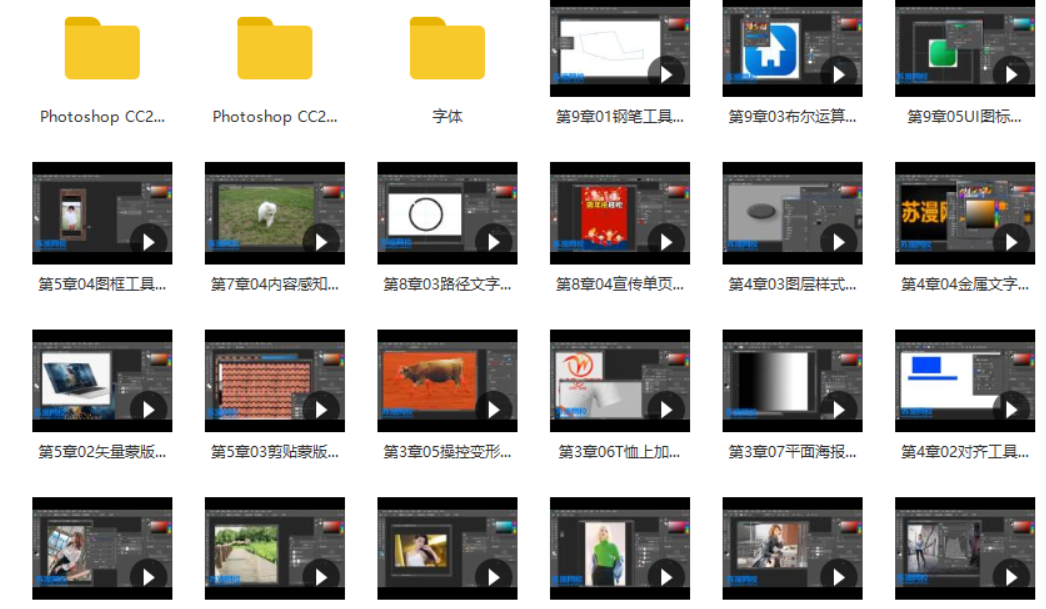This screenshot has height=609, width=1046.
Task: Play icon on 第4章02对齐工具 video
Action: tap(1011, 409)
